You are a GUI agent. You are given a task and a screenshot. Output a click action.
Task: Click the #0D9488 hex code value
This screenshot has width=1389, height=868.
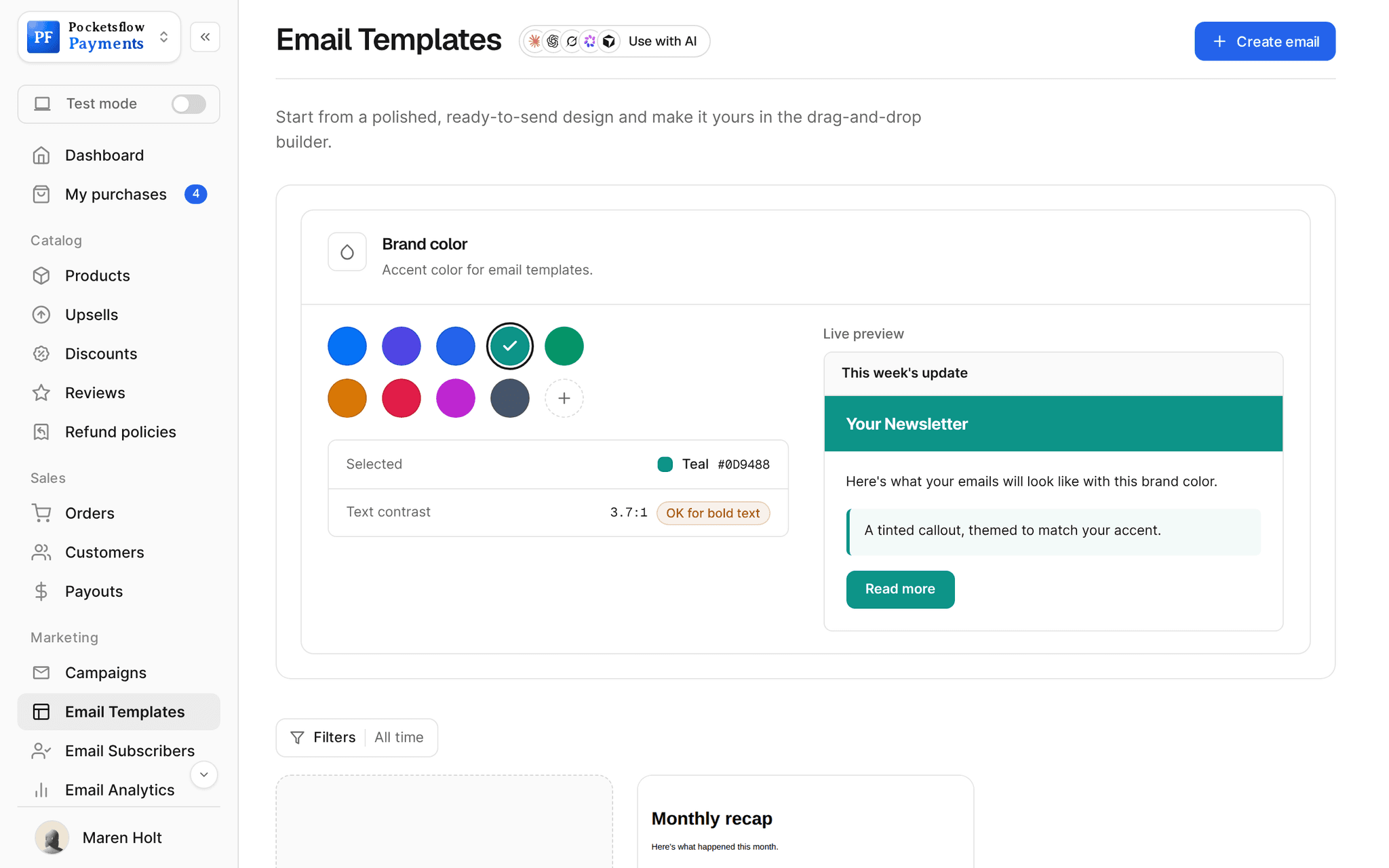click(743, 465)
